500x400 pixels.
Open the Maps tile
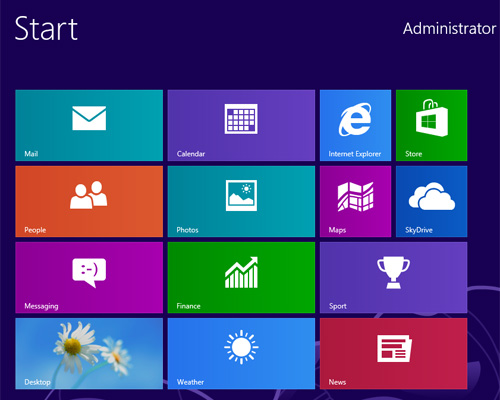click(355, 201)
